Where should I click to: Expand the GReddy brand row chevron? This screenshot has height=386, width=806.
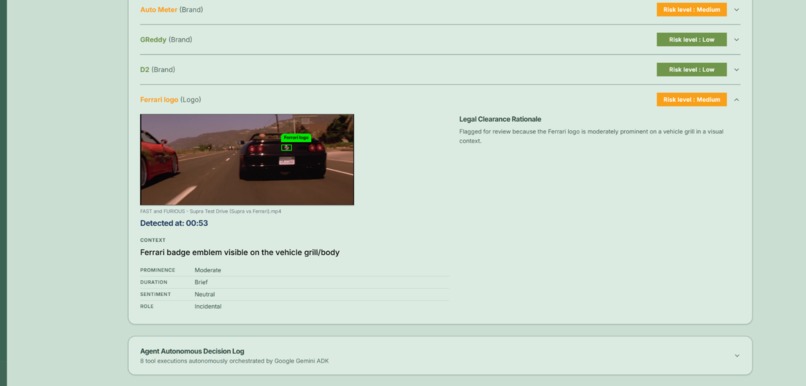click(737, 40)
